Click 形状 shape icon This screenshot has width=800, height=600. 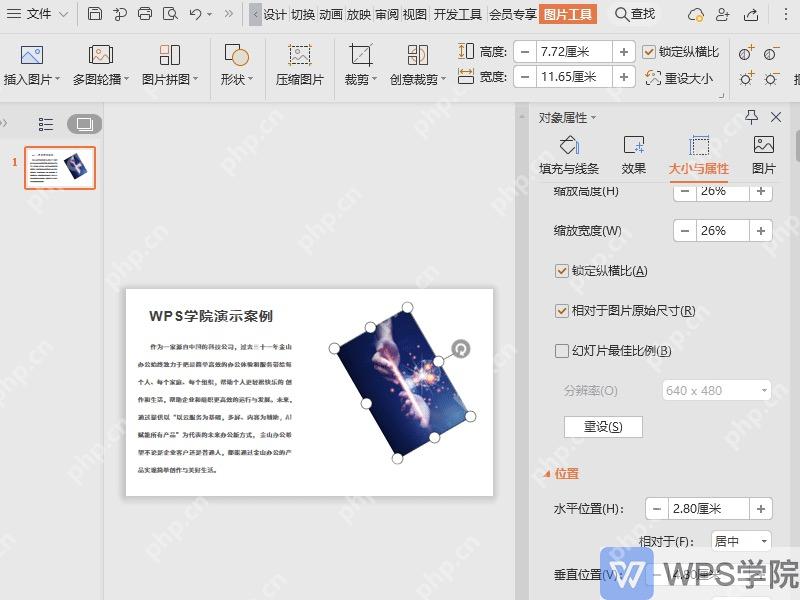point(236,55)
